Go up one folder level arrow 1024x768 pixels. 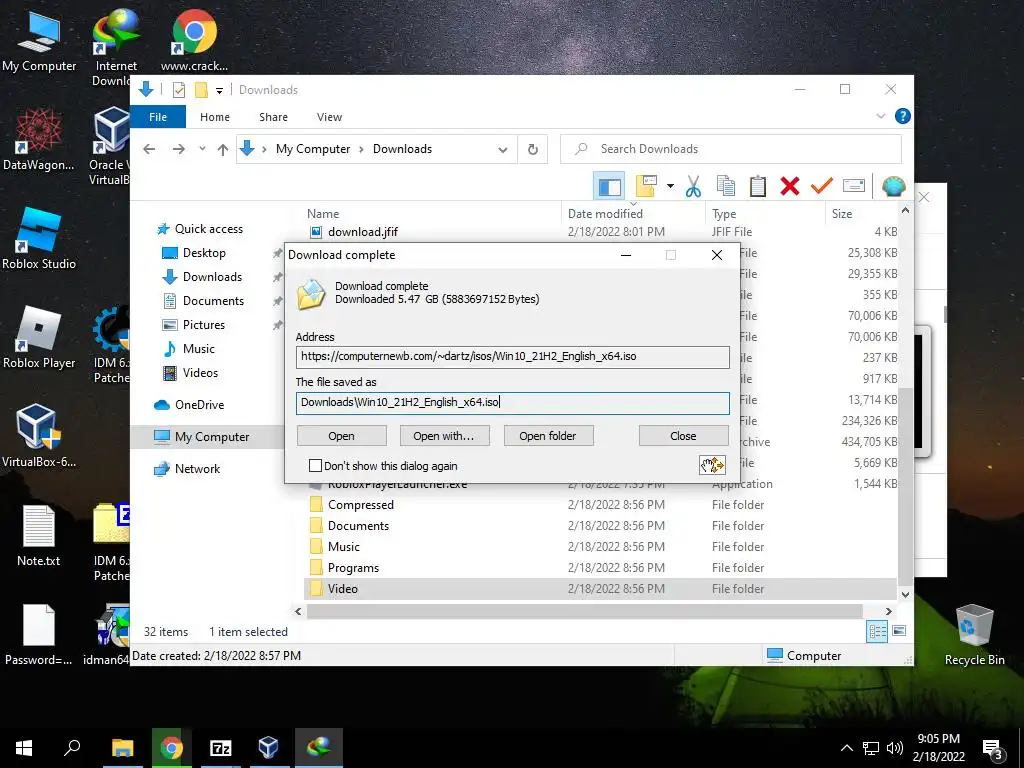coord(223,149)
